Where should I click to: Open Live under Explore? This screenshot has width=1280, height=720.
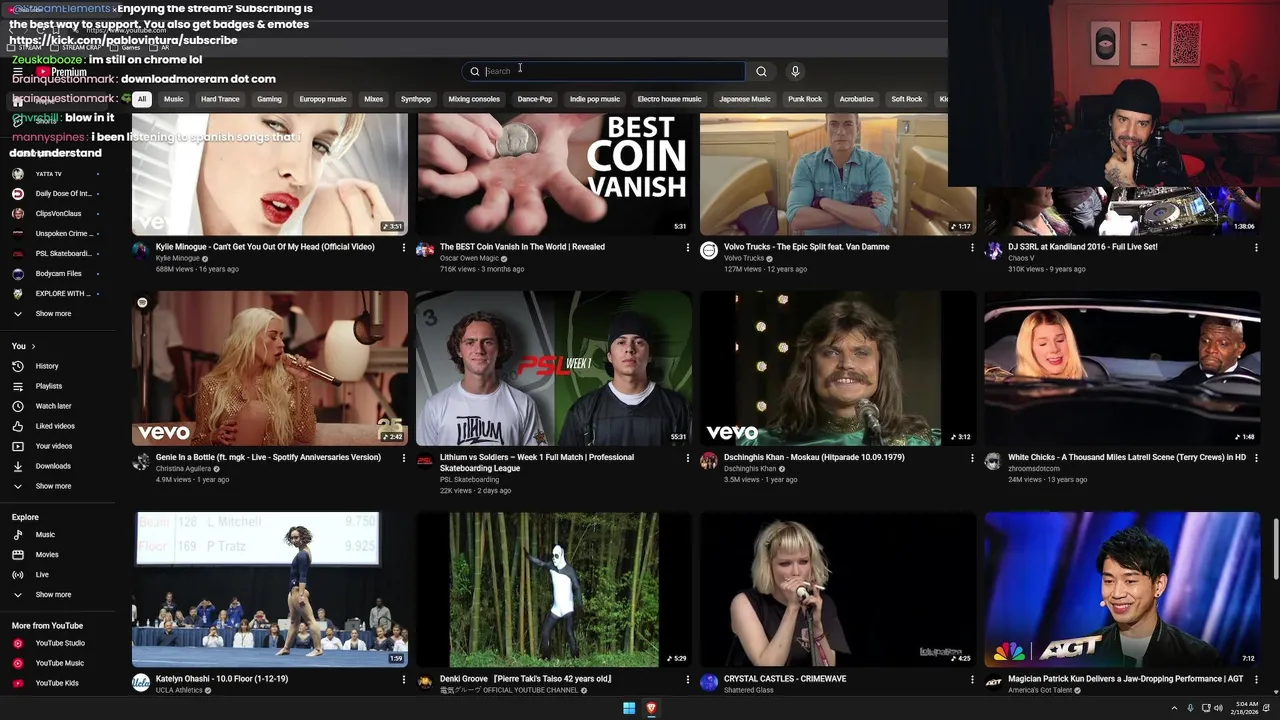coord(42,575)
